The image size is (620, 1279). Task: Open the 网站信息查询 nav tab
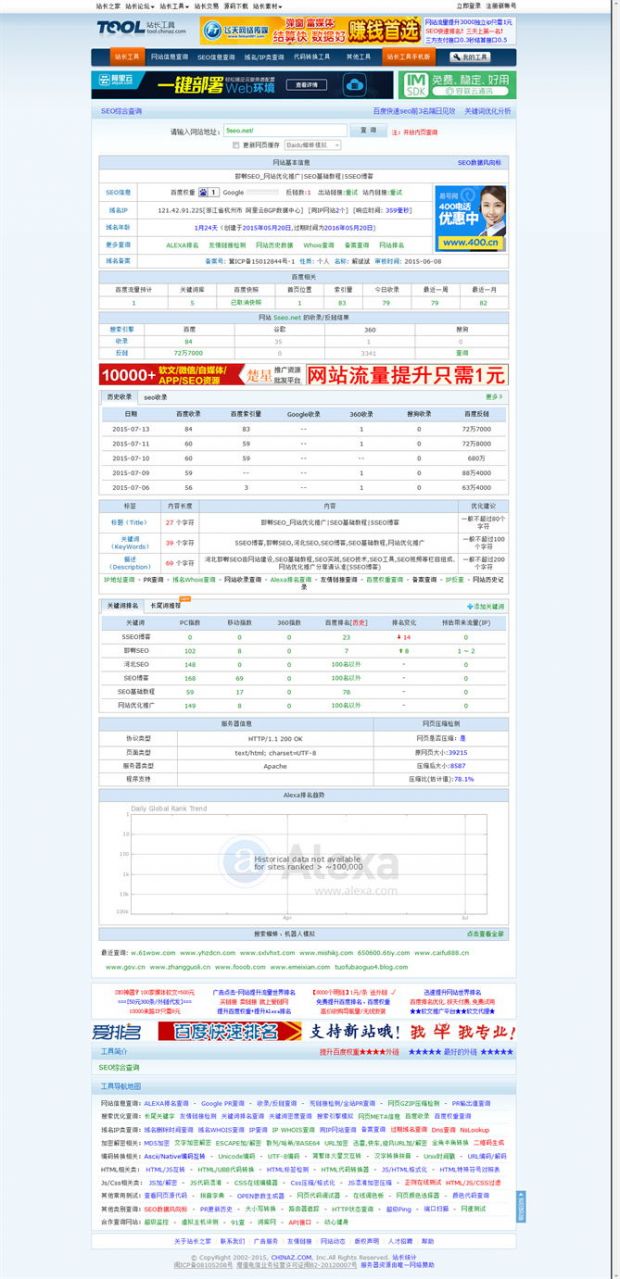pos(169,57)
